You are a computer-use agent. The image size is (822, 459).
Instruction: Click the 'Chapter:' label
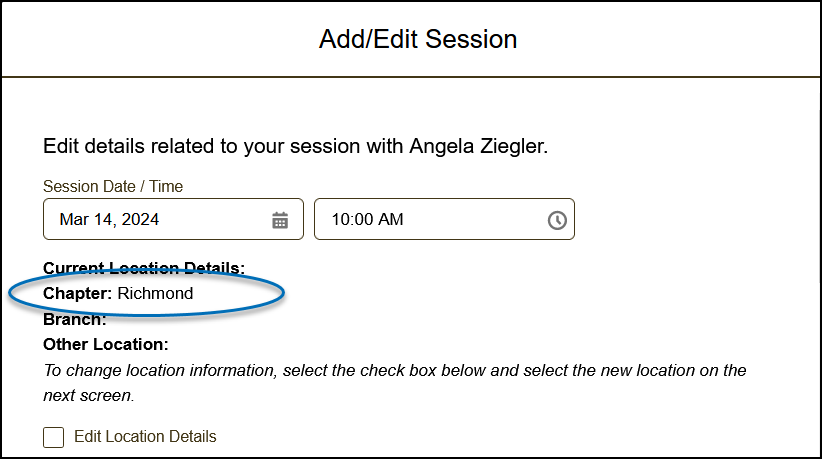coord(78,294)
